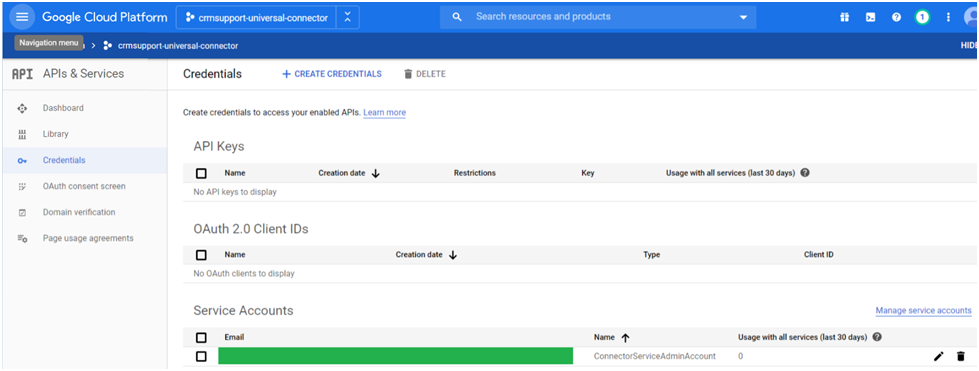Toggle the OAuth 2.0 Client IDs select-all checkbox
Image resolution: width=979 pixels, height=371 pixels.
coord(201,255)
